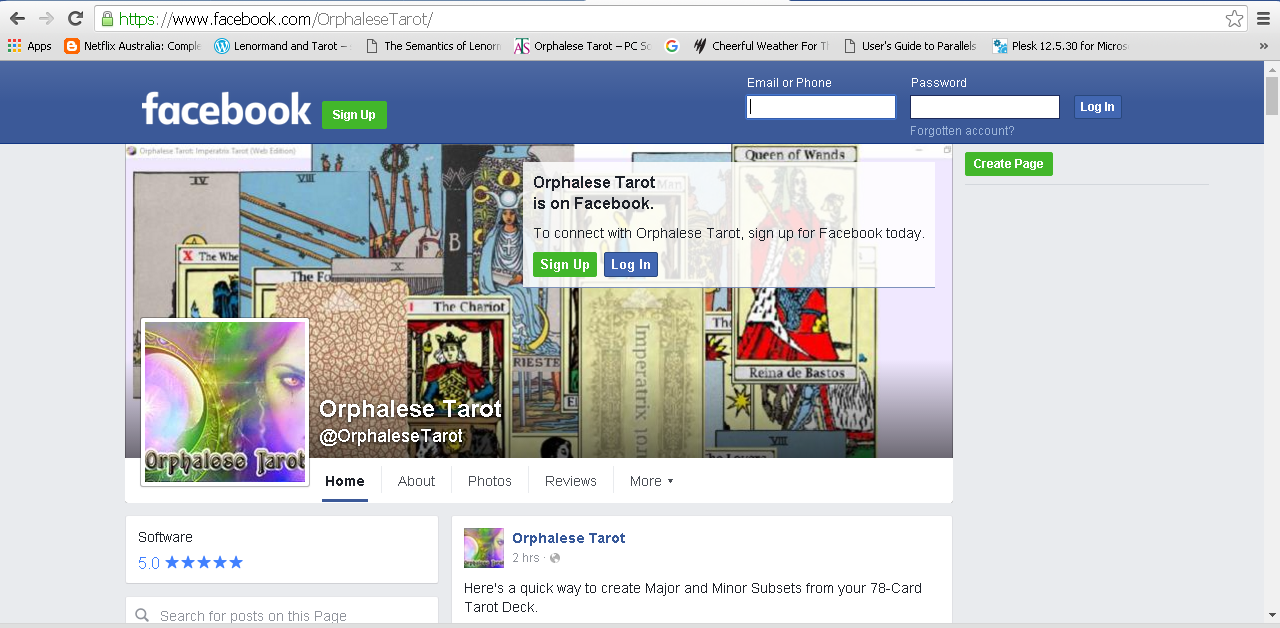Open the Apps bookmark shortcut

[x=30, y=46]
